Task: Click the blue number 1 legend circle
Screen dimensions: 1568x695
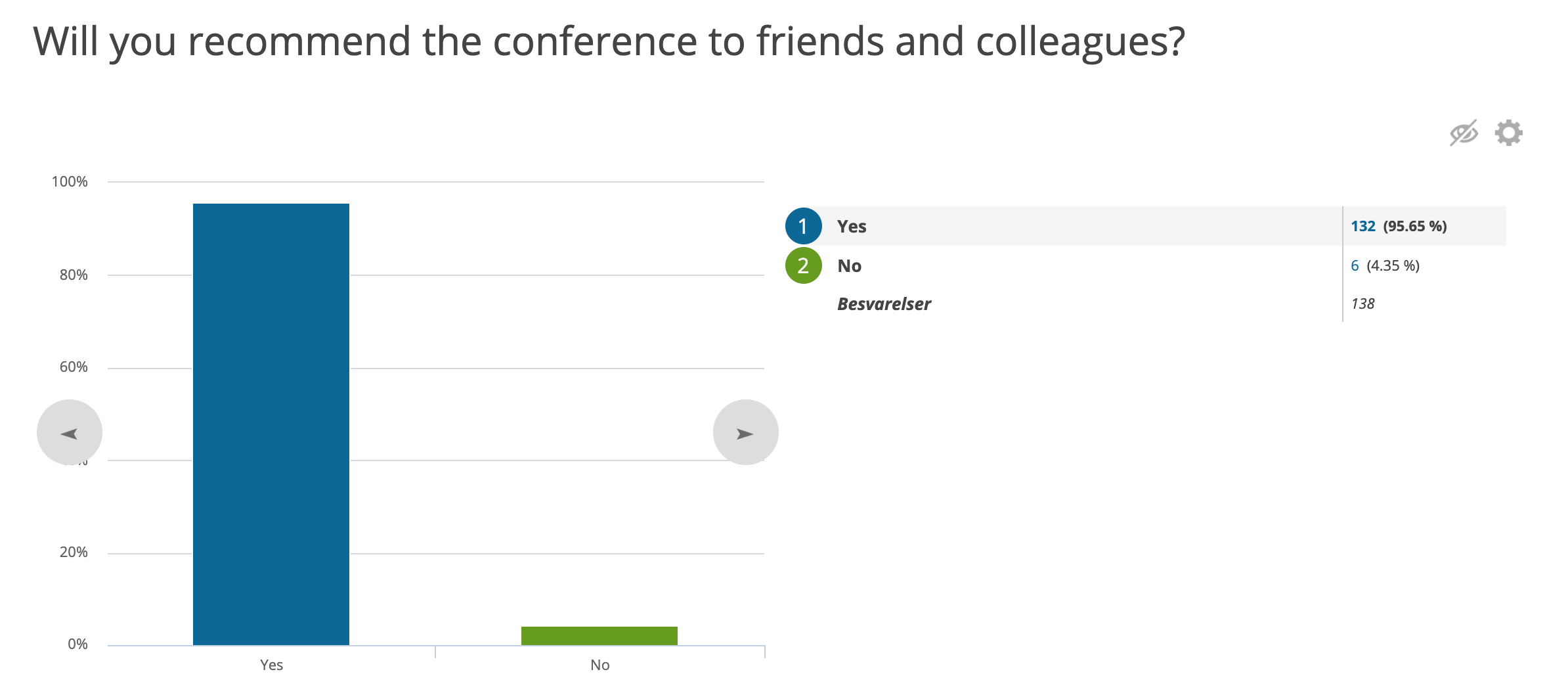Action: (803, 226)
